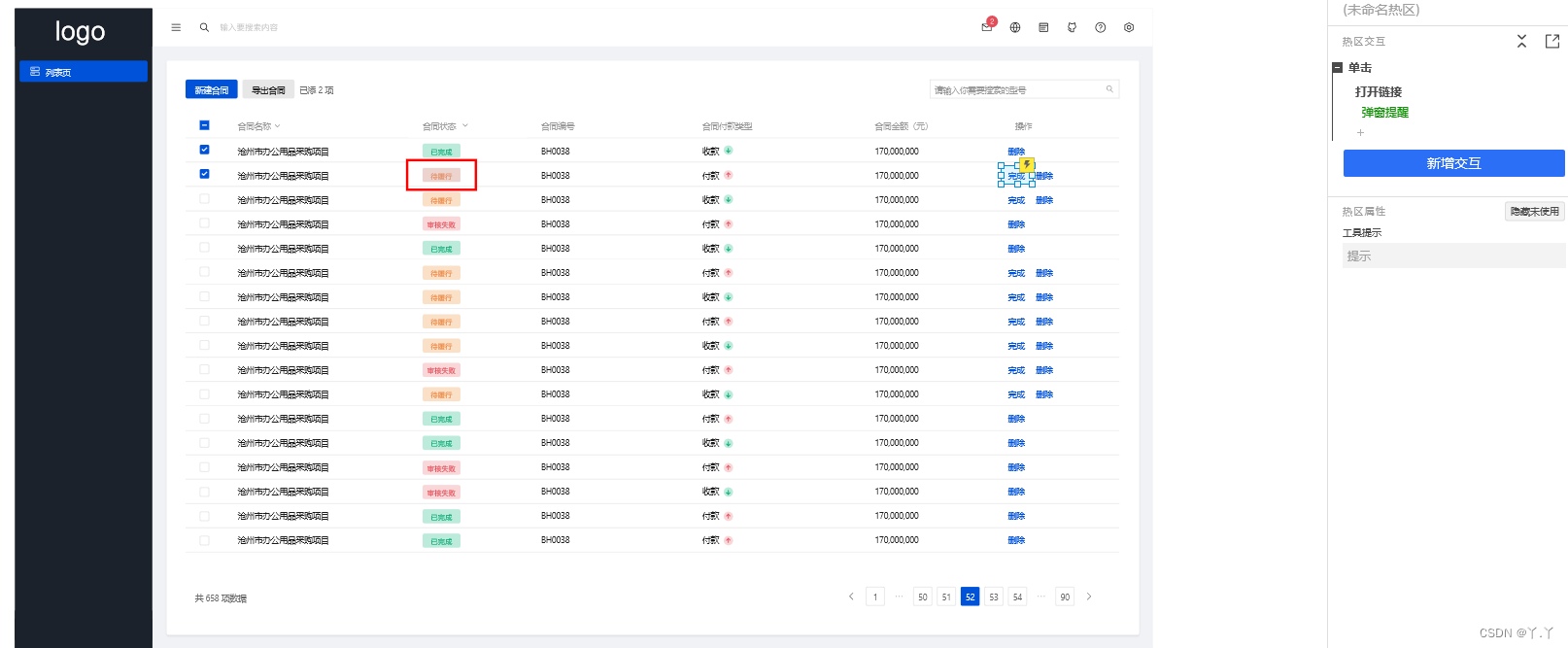This screenshot has height=648, width=1568.
Task: Click the (未命名热区) hotspot name field
Action: (x=1381, y=10)
